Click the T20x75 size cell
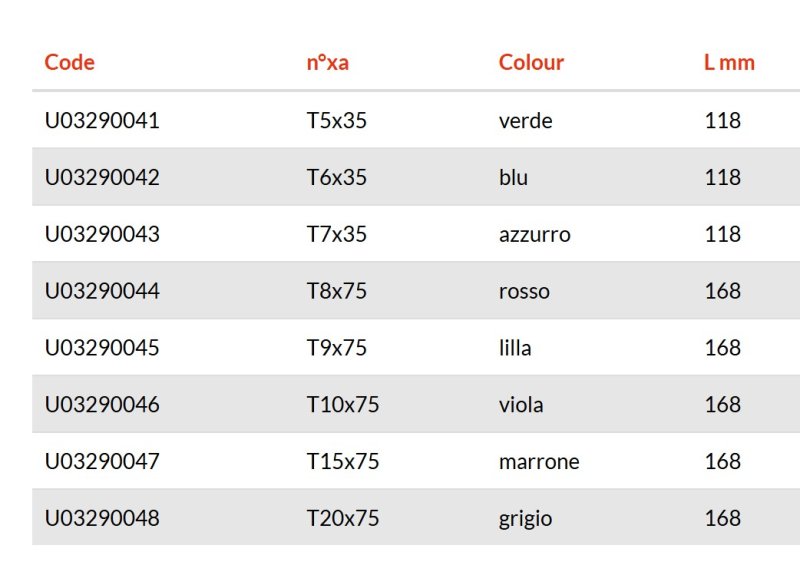 pyautogui.click(x=342, y=518)
